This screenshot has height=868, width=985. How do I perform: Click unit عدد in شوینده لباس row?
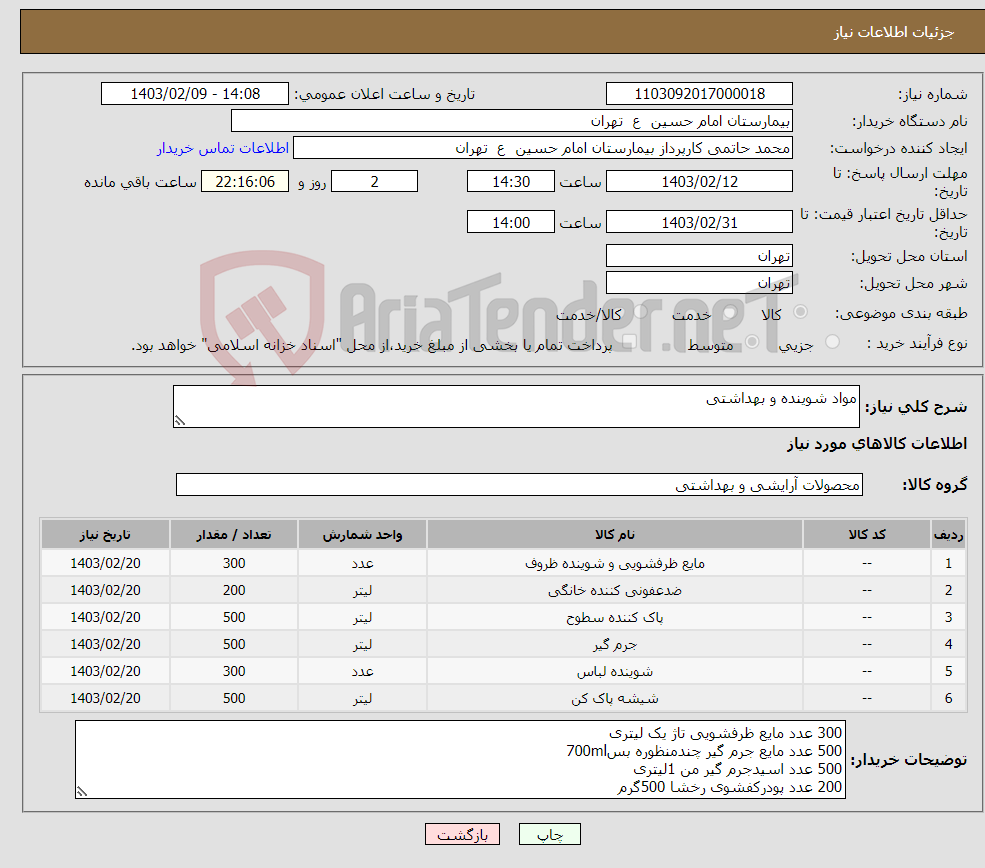click(362, 671)
